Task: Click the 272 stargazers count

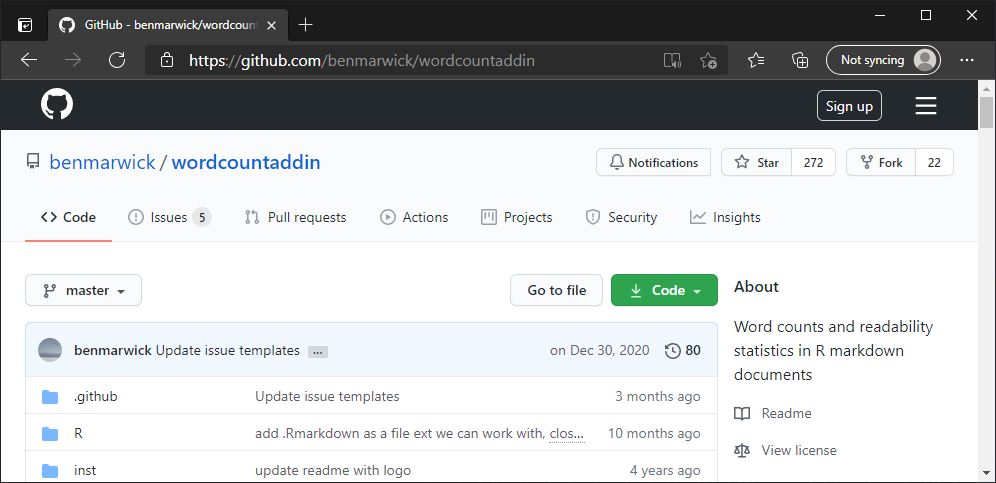Action: [814, 162]
